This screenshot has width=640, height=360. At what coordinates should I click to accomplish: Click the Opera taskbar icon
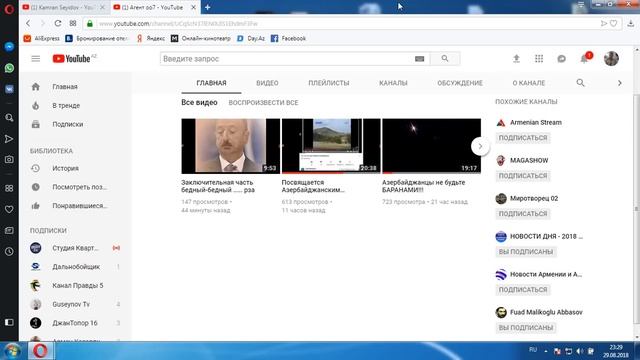coord(40,351)
